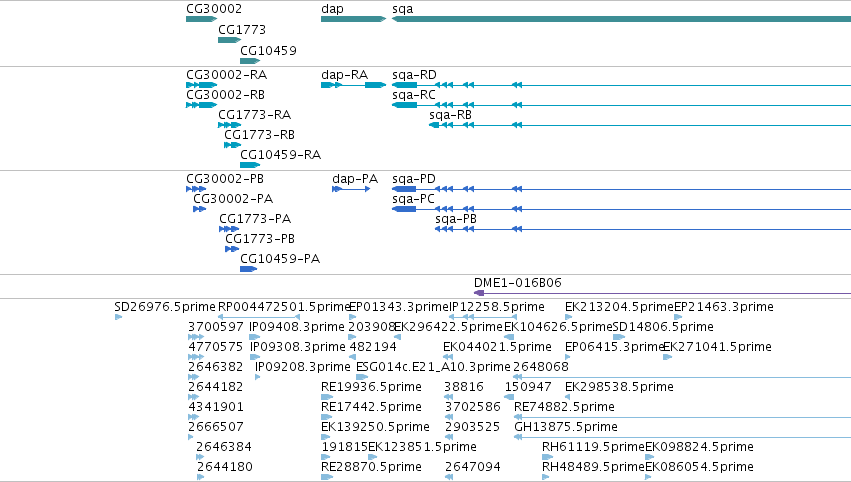Open the 482194 feature
This screenshot has height=482, width=851.
[x=373, y=347]
